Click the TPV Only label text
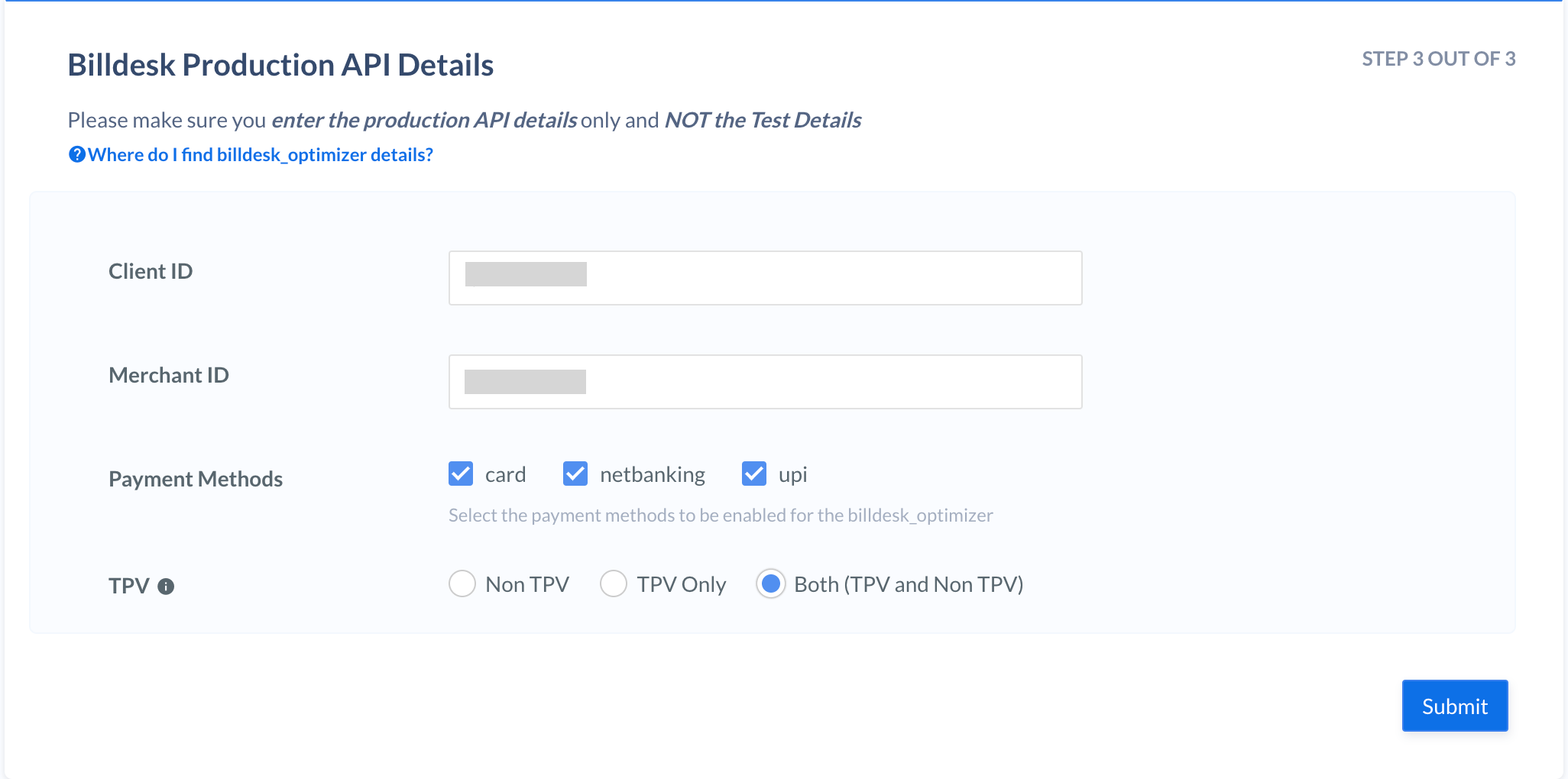This screenshot has width=1568, height=779. [680, 583]
